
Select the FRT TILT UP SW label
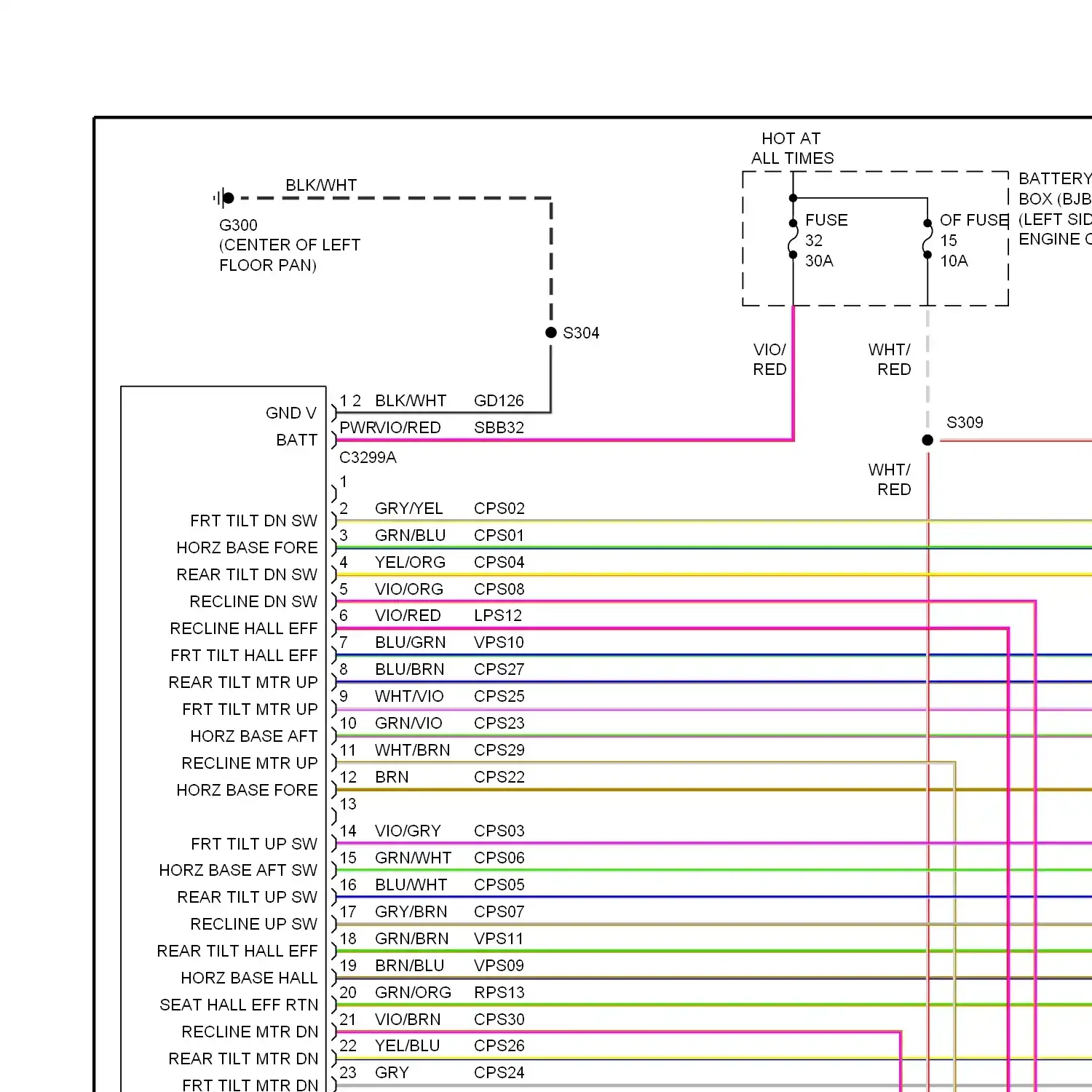click(x=254, y=844)
